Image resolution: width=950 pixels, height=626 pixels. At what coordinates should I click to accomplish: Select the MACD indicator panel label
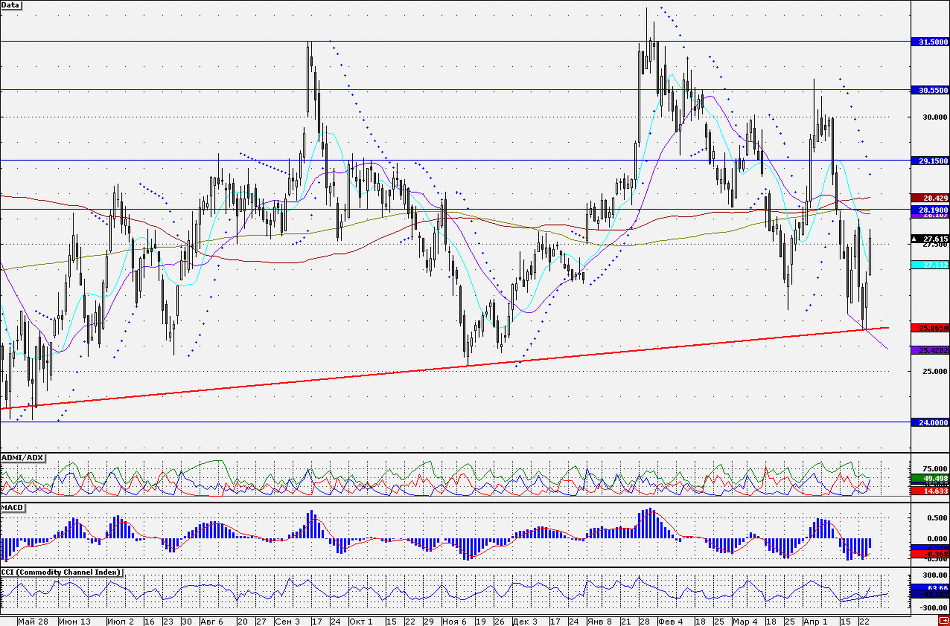[x=13, y=508]
